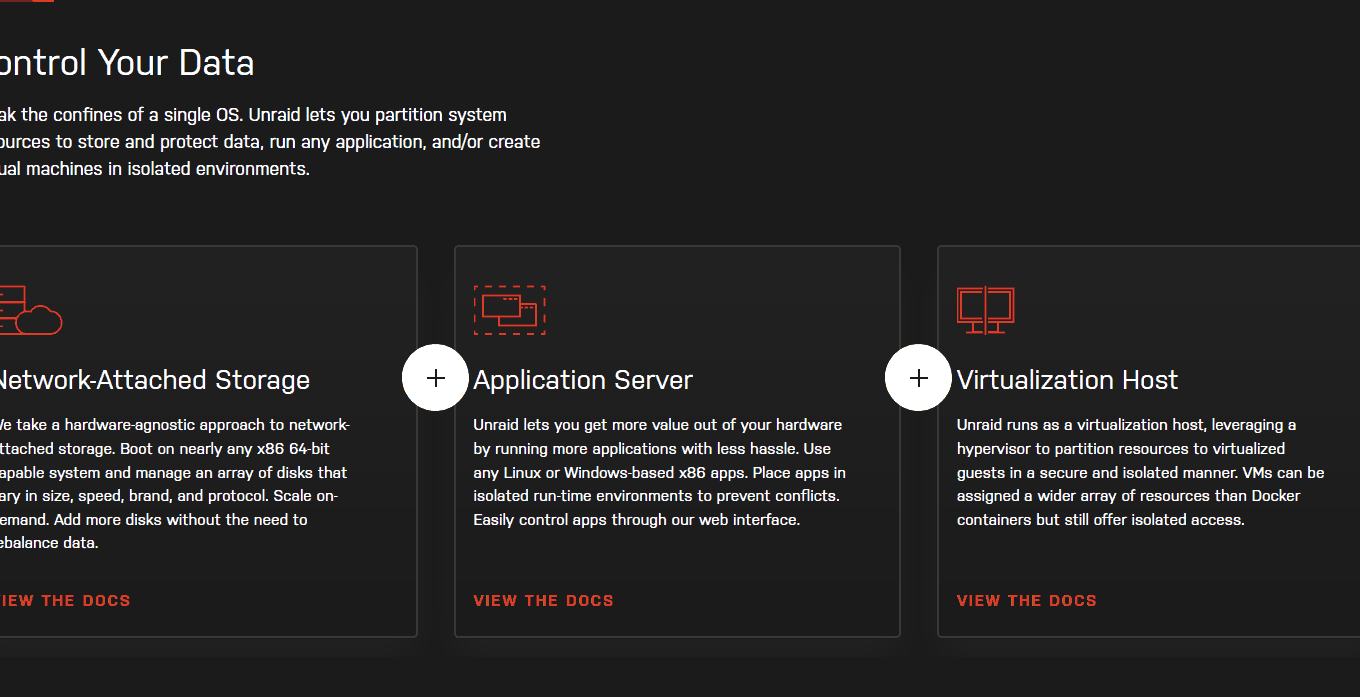This screenshot has height=697, width=1360.
Task: Click the paragraph starting "Unraid runs as a virtualization host"
Action: [x=1141, y=472]
